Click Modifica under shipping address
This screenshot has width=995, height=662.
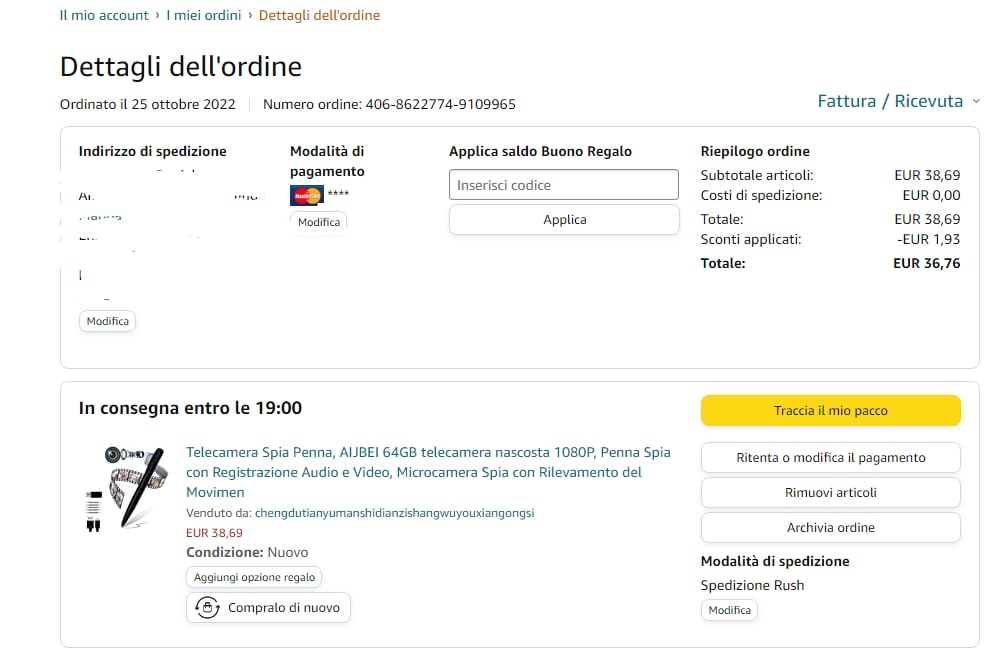107,321
